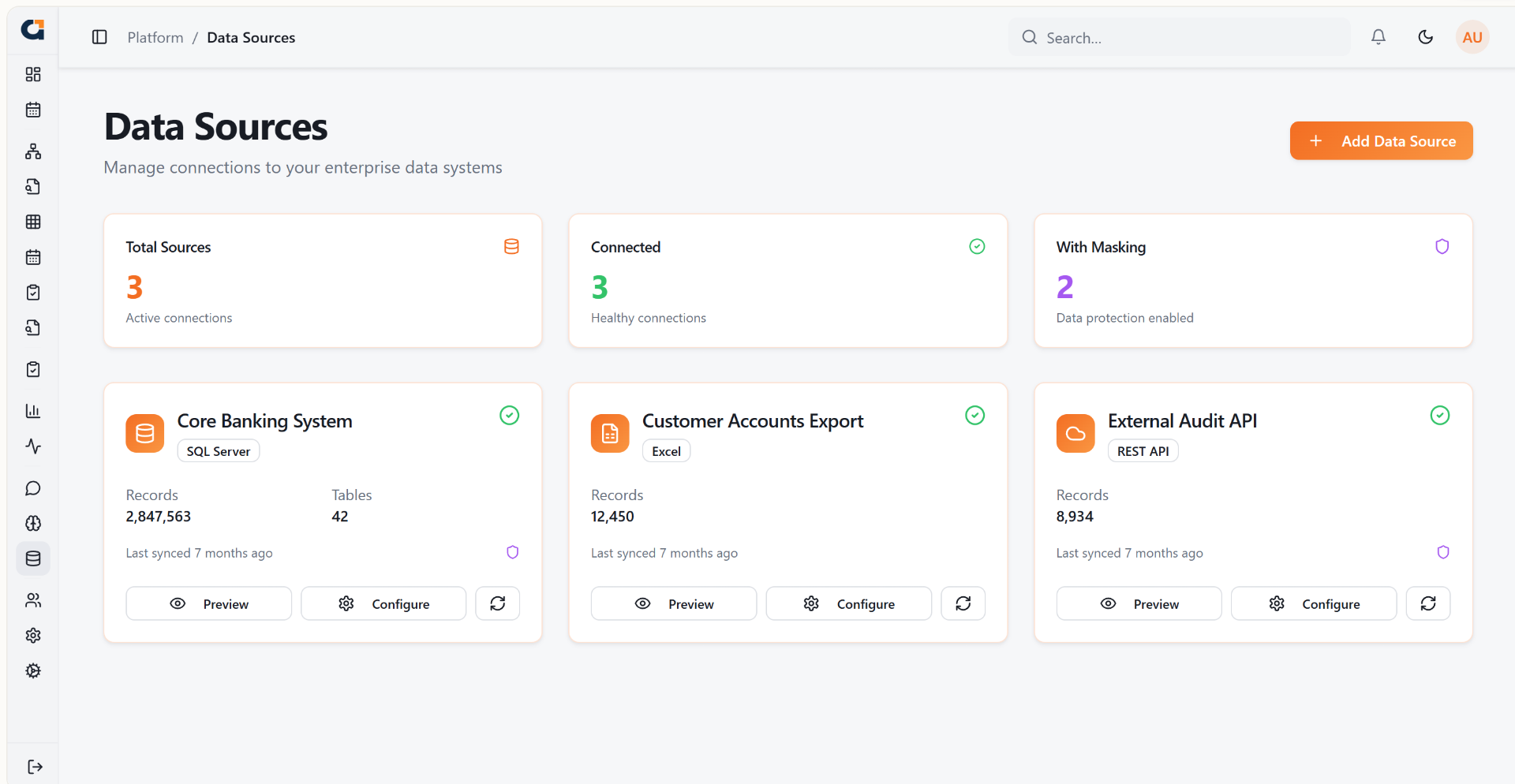
Task: Click the Customer Accounts Export title
Action: [753, 421]
